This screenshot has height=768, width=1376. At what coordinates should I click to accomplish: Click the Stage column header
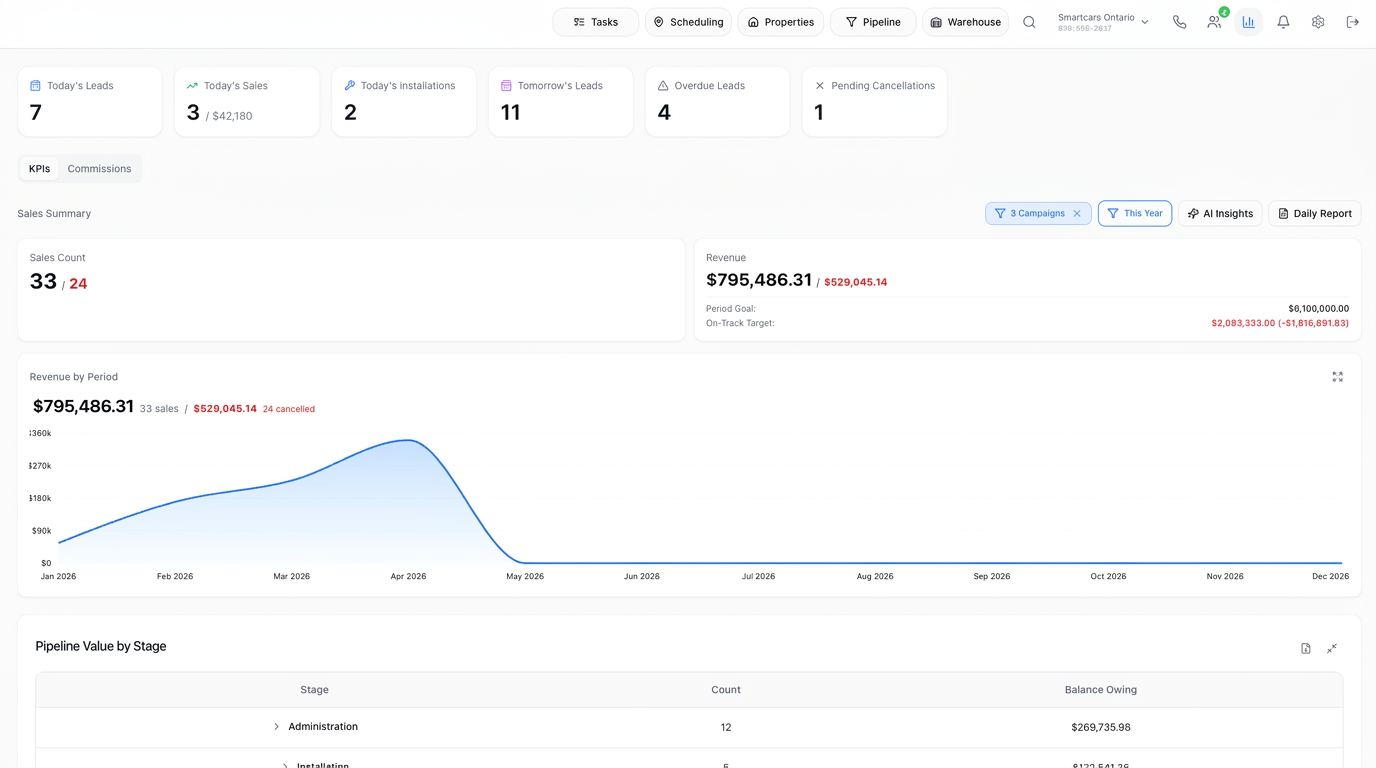click(314, 690)
